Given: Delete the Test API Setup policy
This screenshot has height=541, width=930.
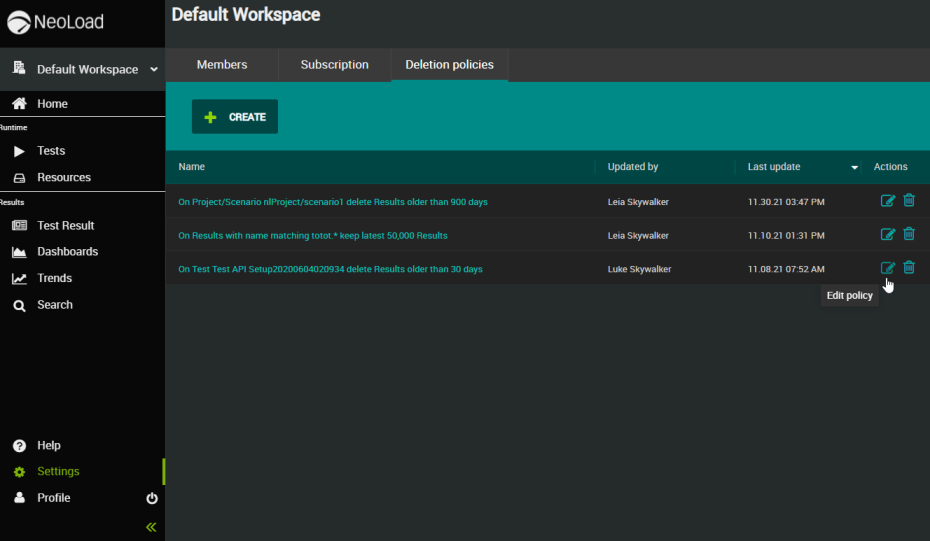Looking at the screenshot, I should tap(909, 268).
